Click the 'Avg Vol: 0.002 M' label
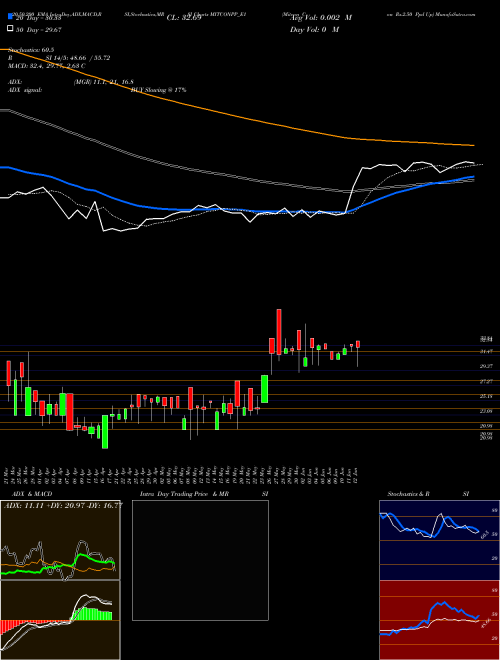 [x=321, y=18]
